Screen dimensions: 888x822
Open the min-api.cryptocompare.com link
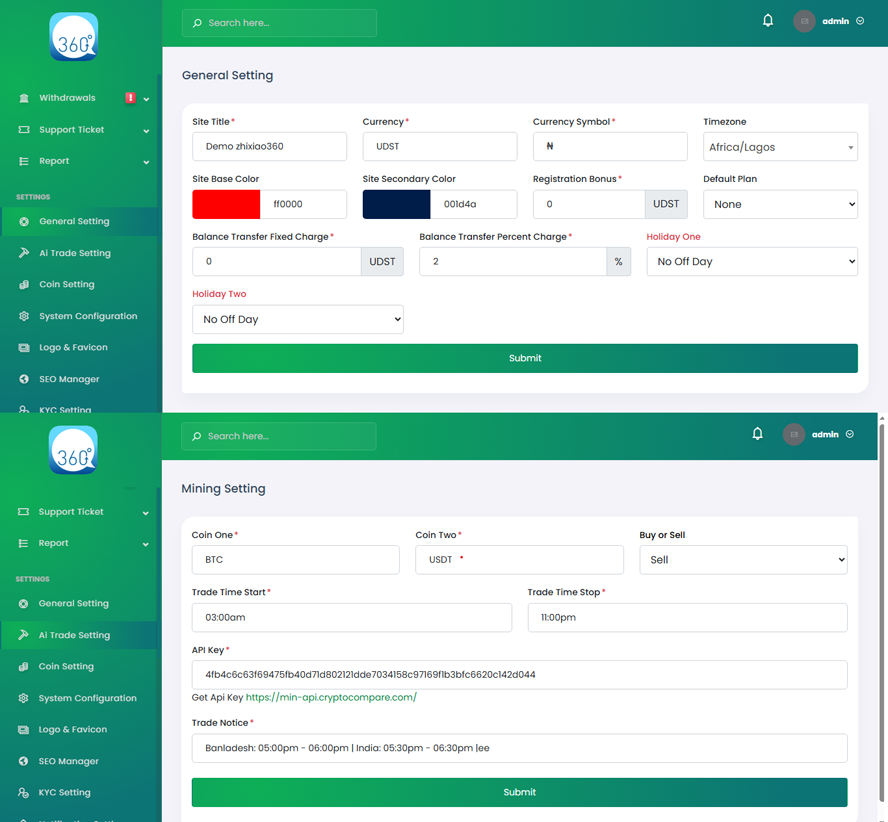(331, 697)
